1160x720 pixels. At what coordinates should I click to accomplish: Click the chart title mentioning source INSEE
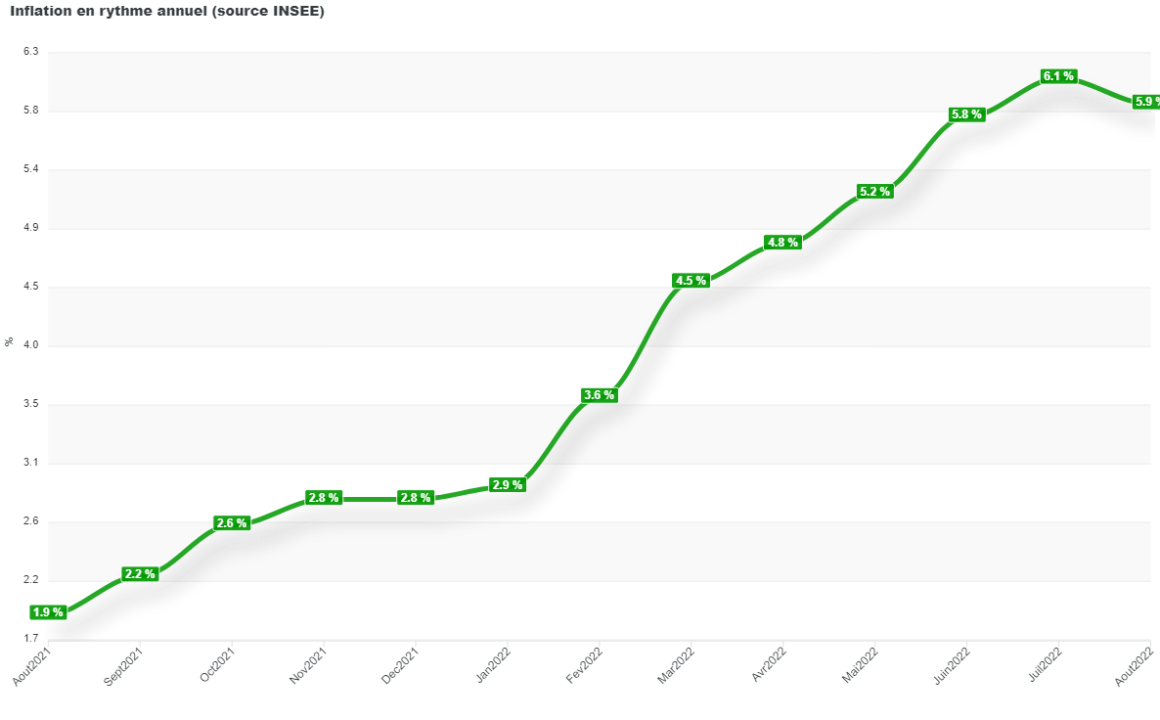[167, 11]
